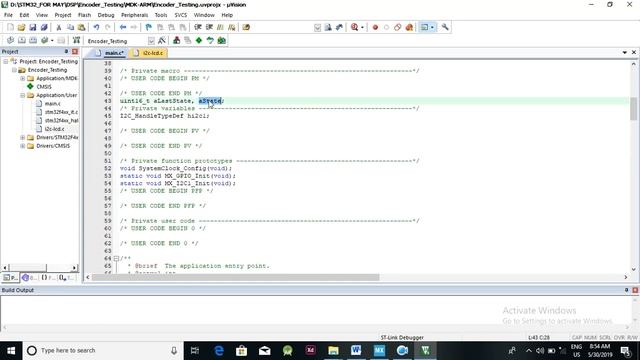Click the taskbar search box
The width and height of the screenshot is (640, 360).
(x=103, y=351)
